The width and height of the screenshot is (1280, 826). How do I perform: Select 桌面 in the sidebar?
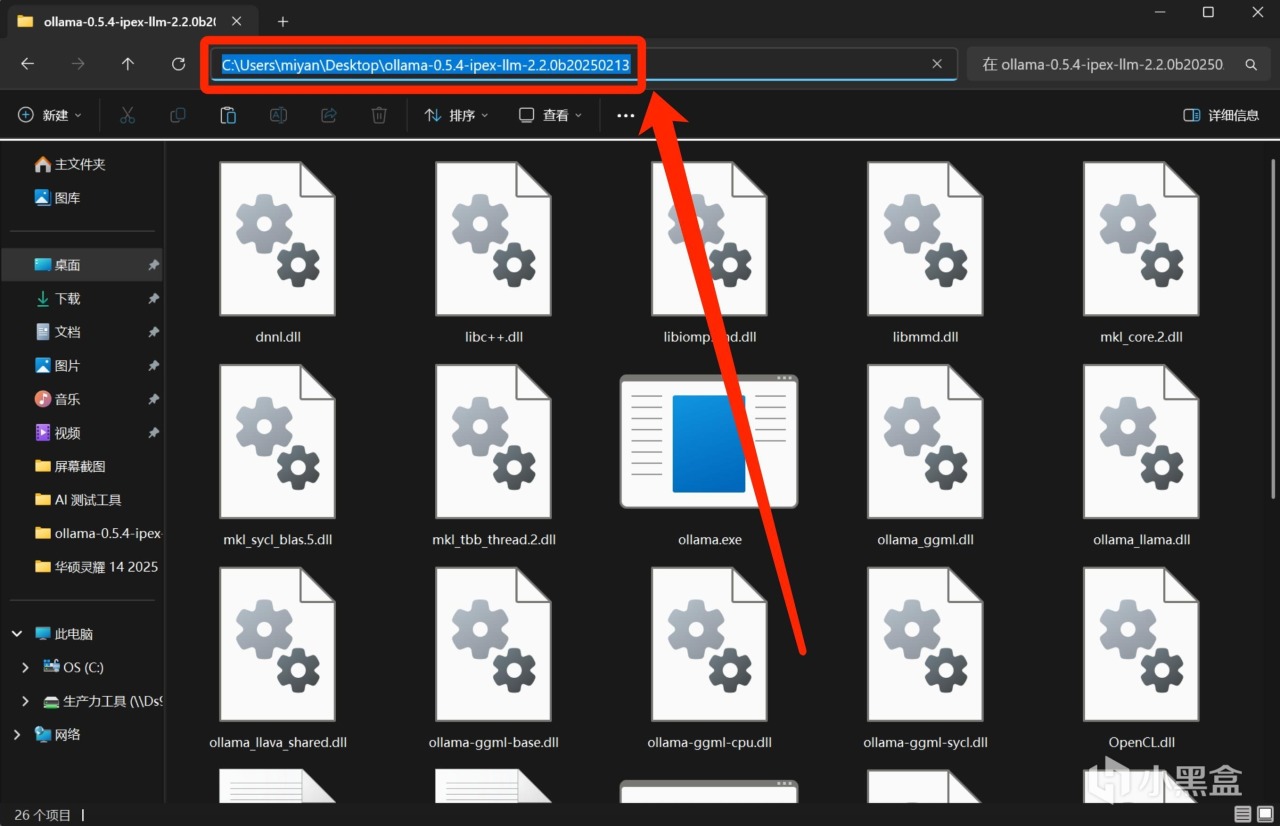[82, 265]
